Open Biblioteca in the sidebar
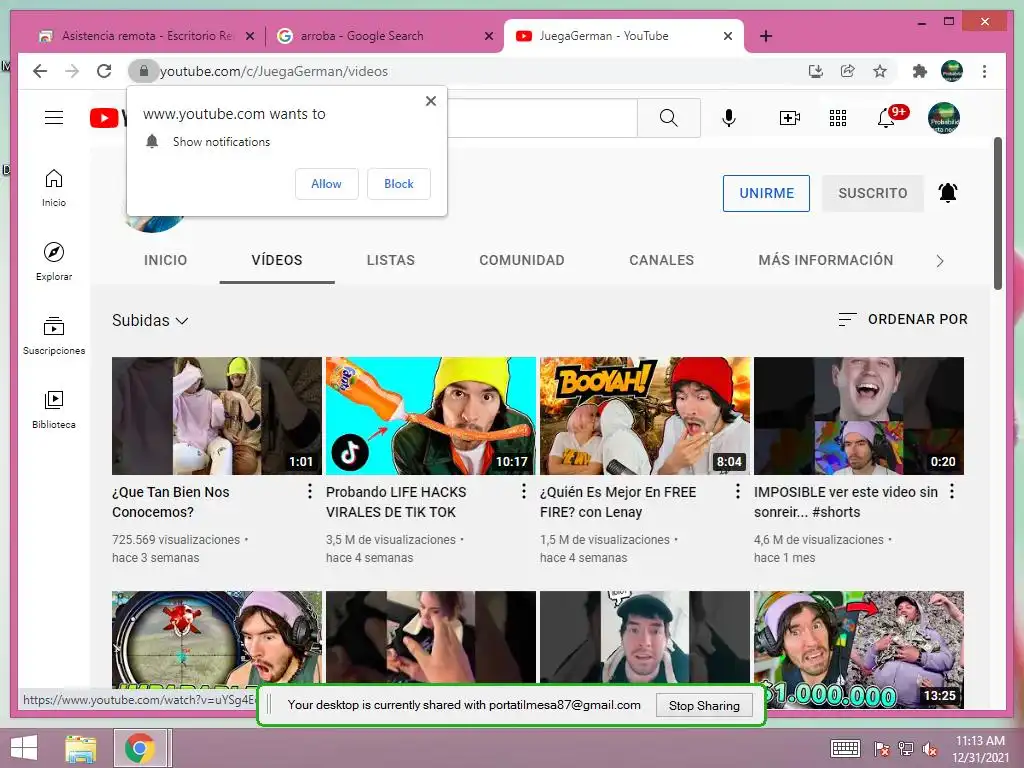 54,409
